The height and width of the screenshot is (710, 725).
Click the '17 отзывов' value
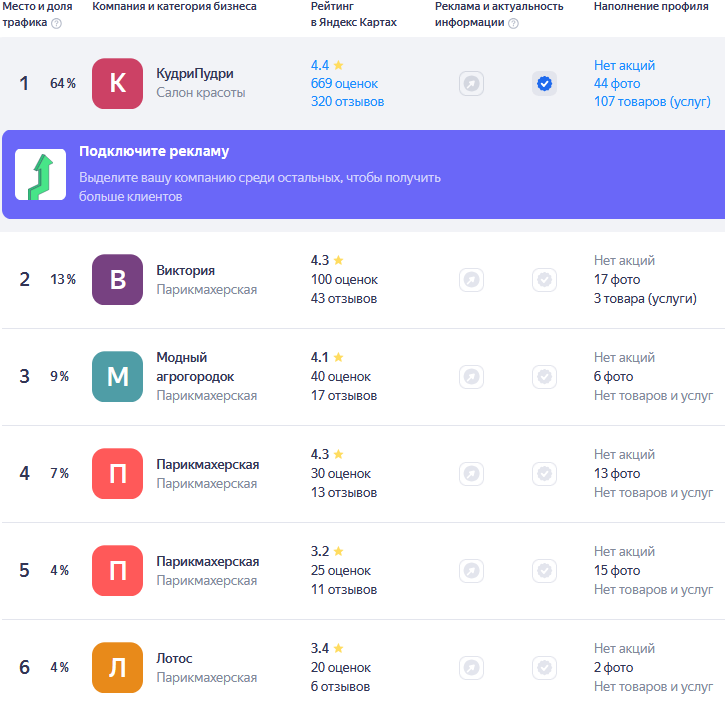tap(344, 396)
